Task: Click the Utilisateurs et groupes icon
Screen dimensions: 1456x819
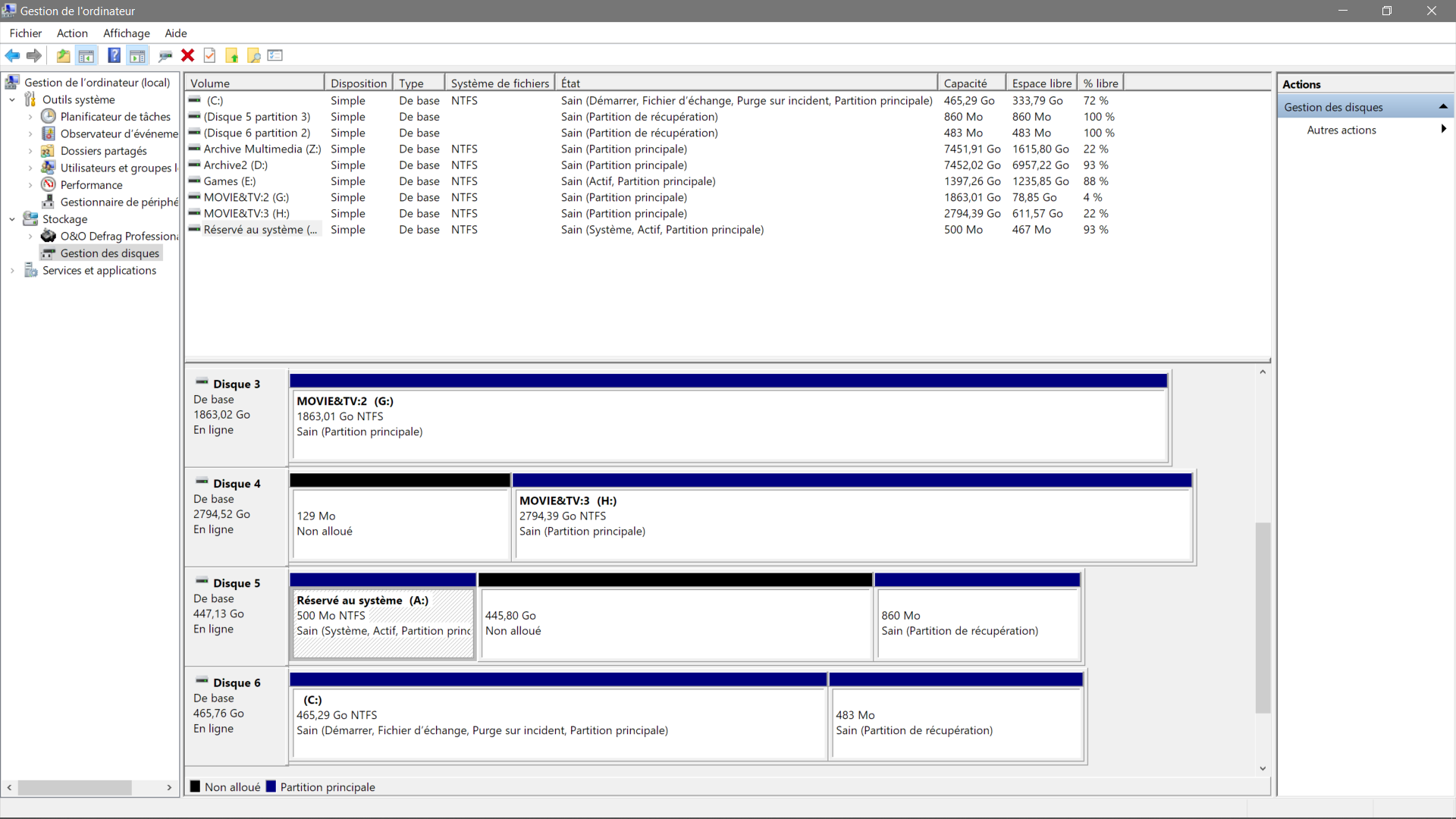Action: point(49,168)
